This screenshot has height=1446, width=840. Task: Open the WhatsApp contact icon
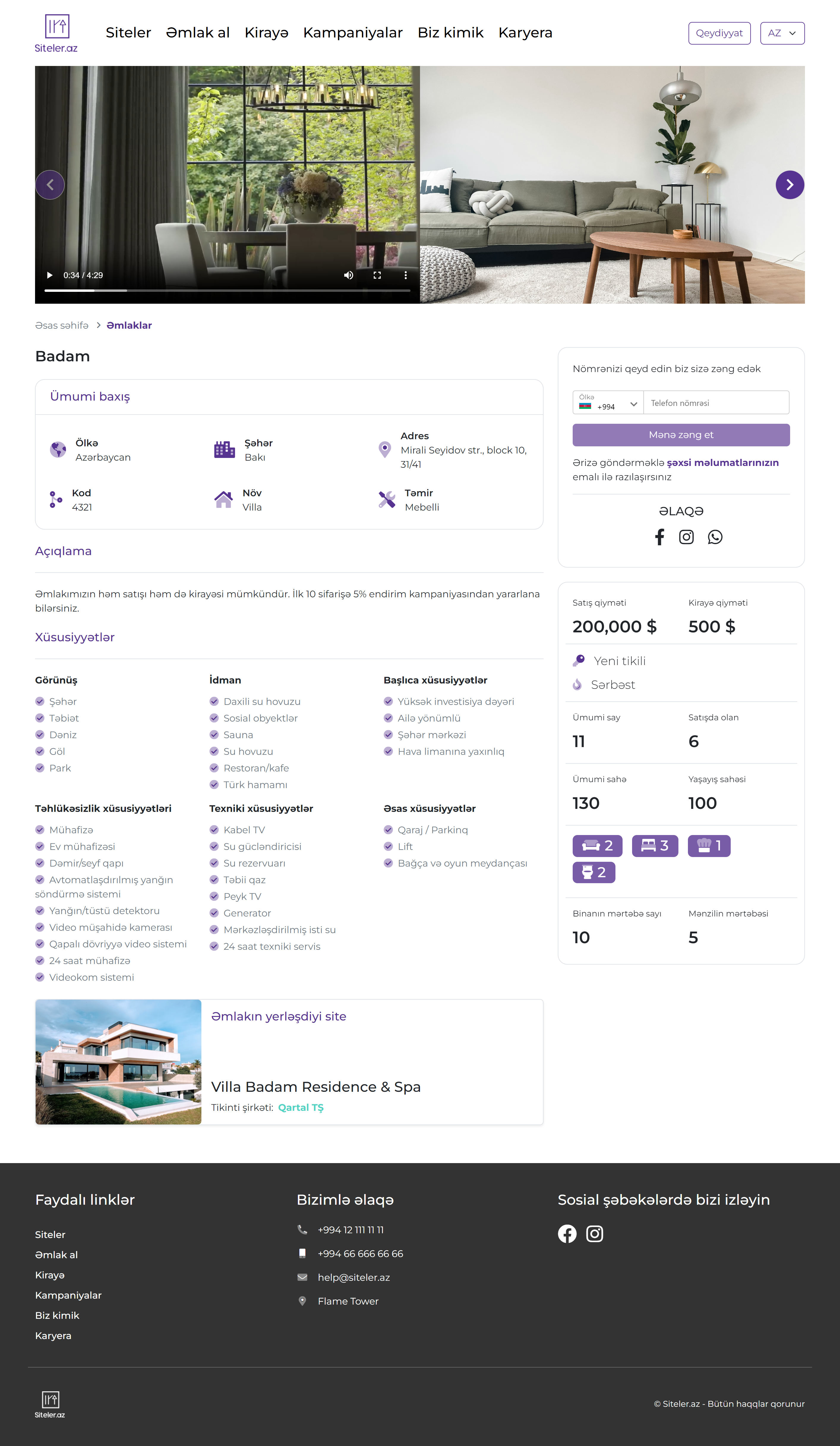(715, 537)
